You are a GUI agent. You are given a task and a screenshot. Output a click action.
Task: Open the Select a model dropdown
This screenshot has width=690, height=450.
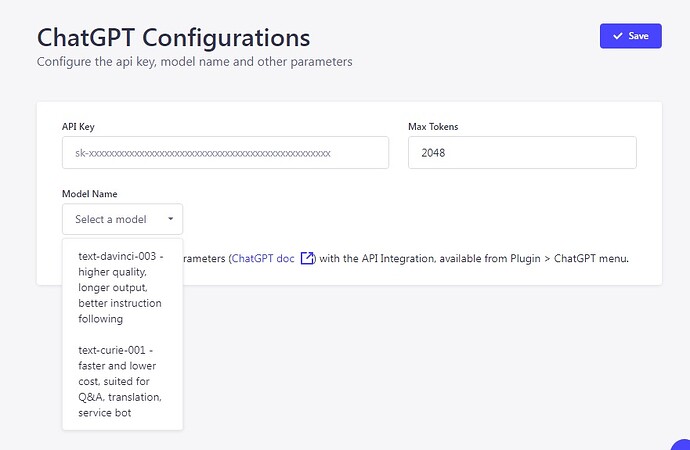click(x=122, y=219)
